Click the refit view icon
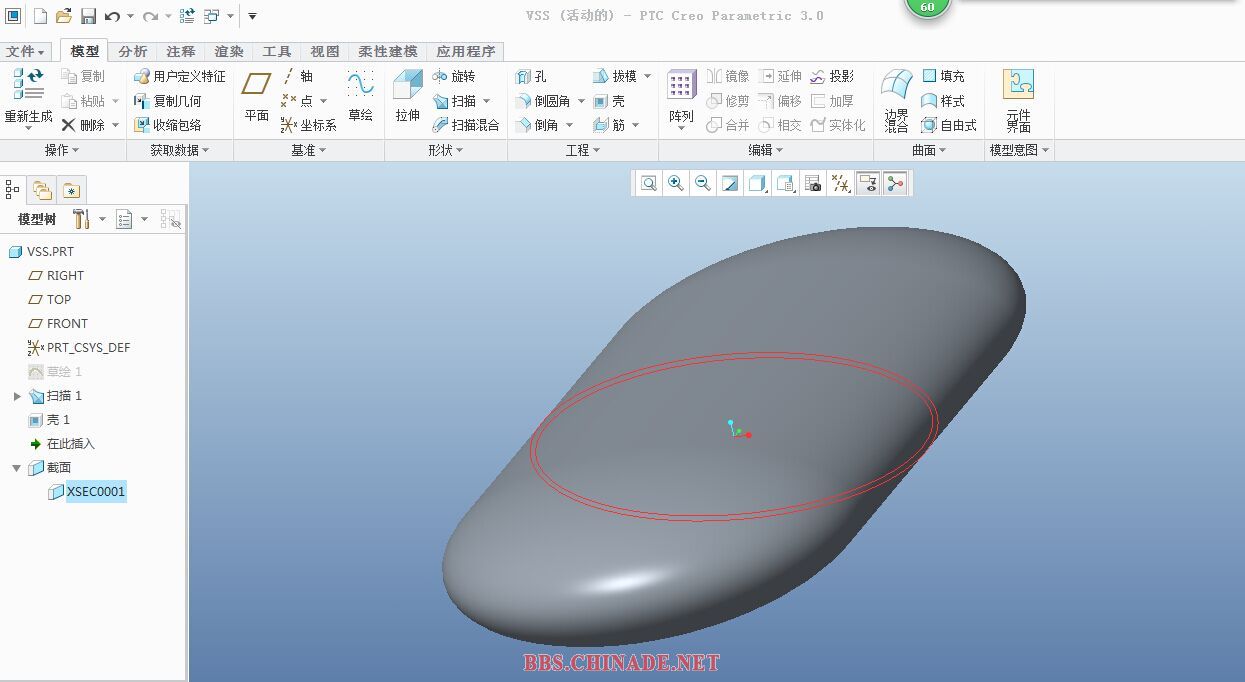 pyautogui.click(x=649, y=183)
